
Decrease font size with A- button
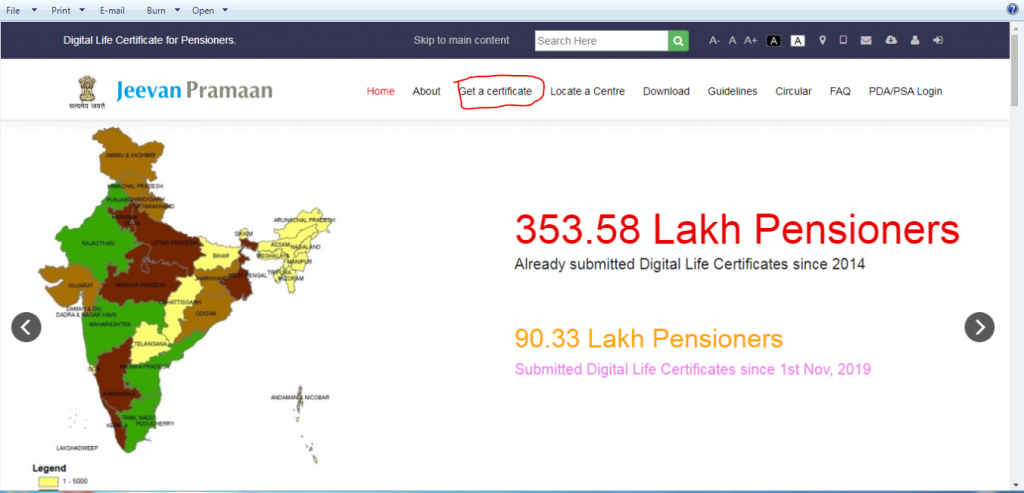click(x=714, y=41)
